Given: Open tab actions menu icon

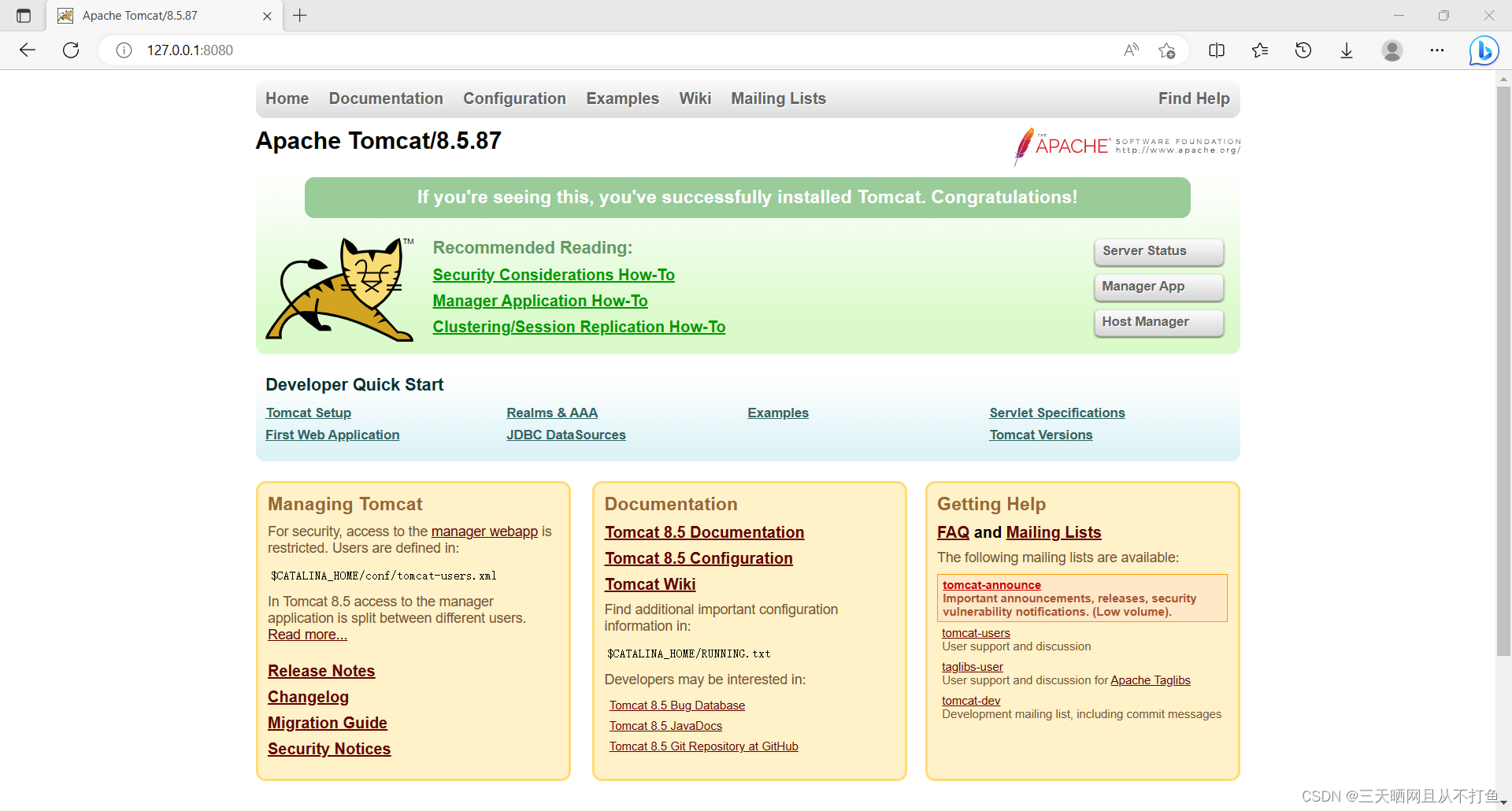Looking at the screenshot, I should 24,16.
